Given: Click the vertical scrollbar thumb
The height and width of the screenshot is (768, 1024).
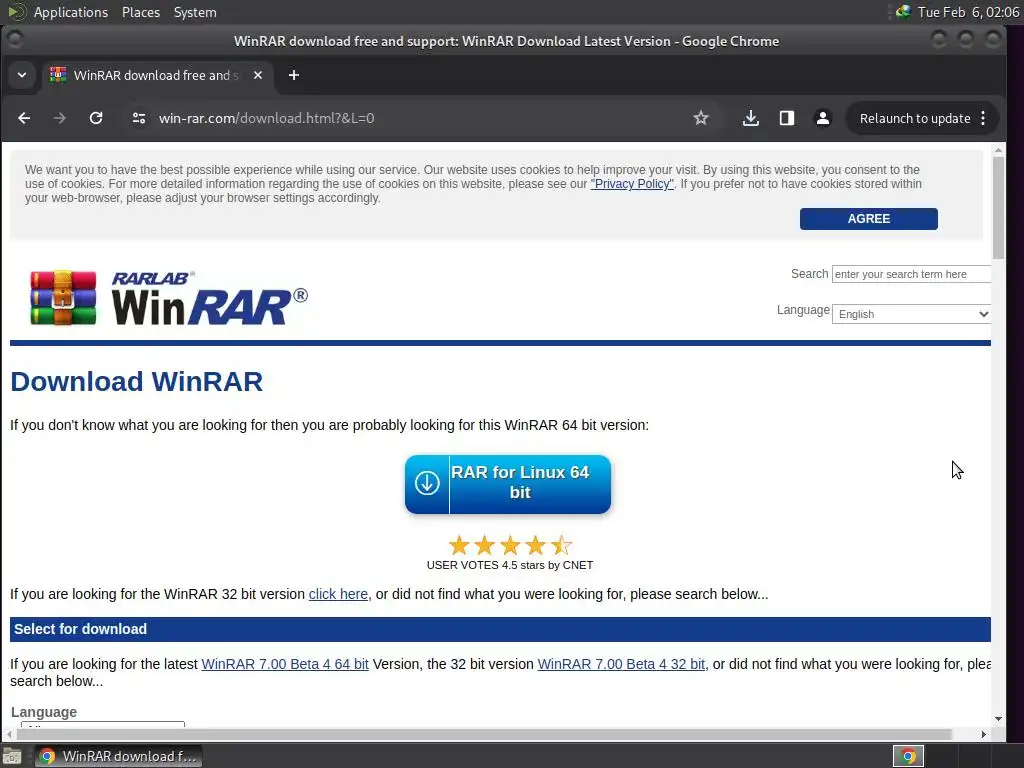Looking at the screenshot, I should point(998,208).
